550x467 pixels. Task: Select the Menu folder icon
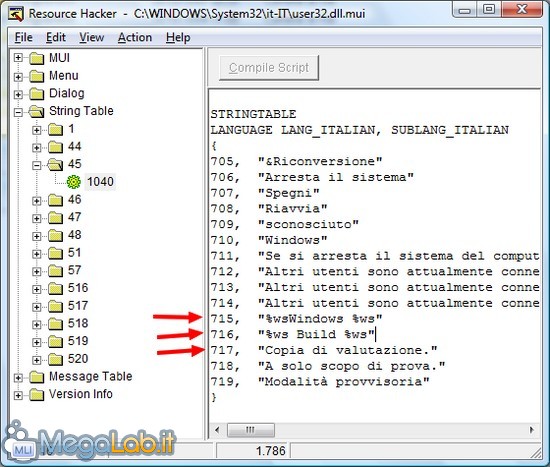[36, 76]
